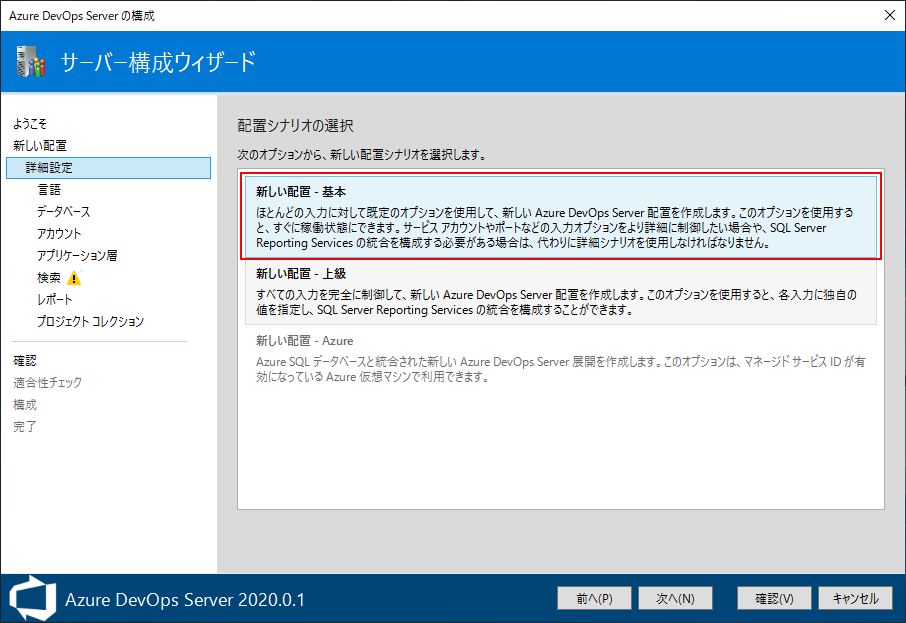Select the 新しい配置 - Azure scenario
The width and height of the screenshot is (906, 623).
point(560,358)
